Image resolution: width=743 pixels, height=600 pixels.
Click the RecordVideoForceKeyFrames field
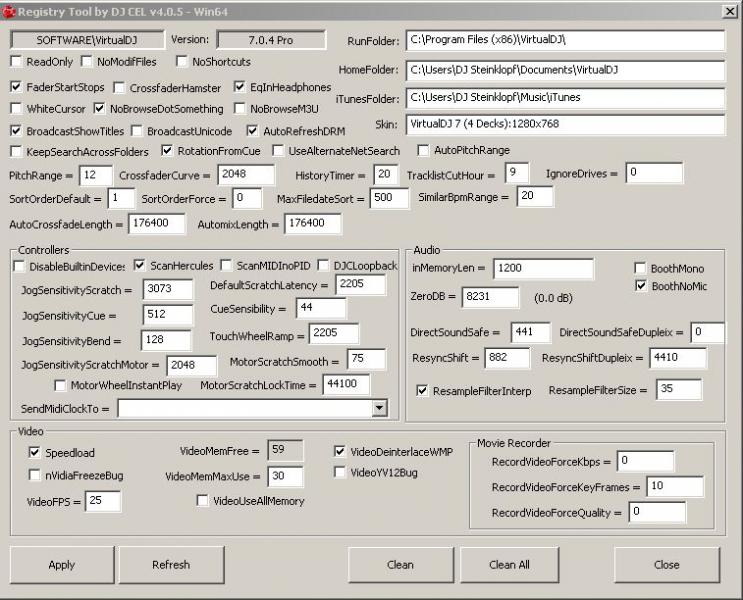676,487
